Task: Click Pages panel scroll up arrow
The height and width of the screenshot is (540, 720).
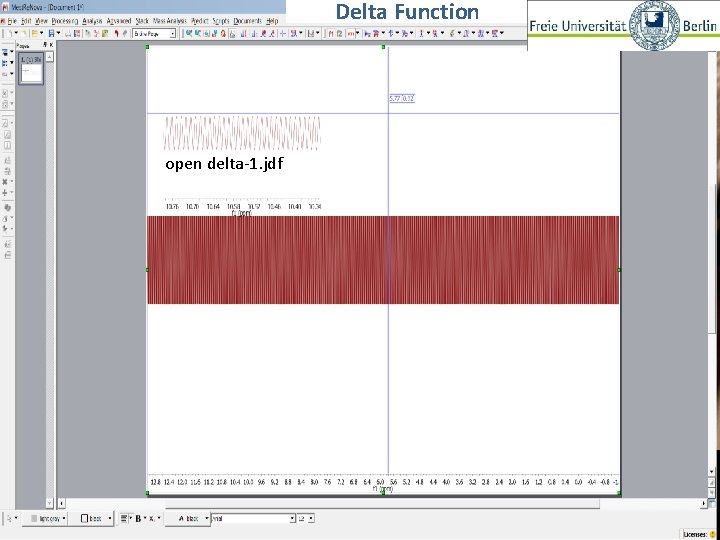Action: click(50, 57)
